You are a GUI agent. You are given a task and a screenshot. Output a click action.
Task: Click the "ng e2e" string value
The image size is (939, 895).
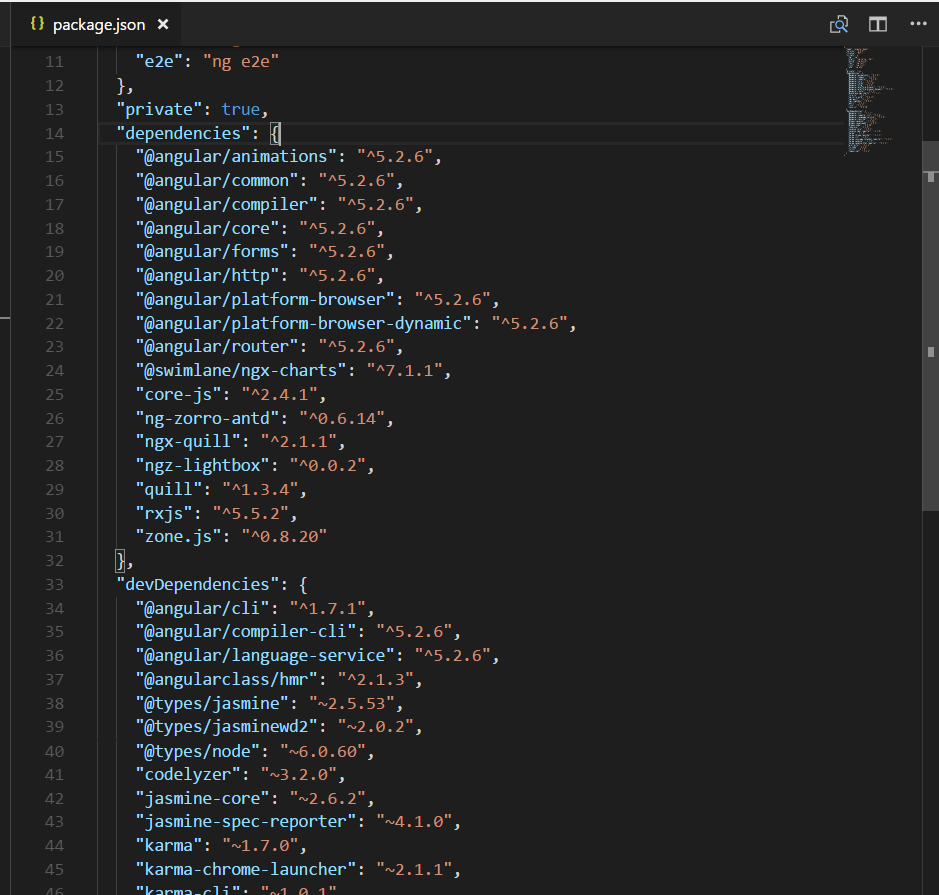tap(241, 62)
